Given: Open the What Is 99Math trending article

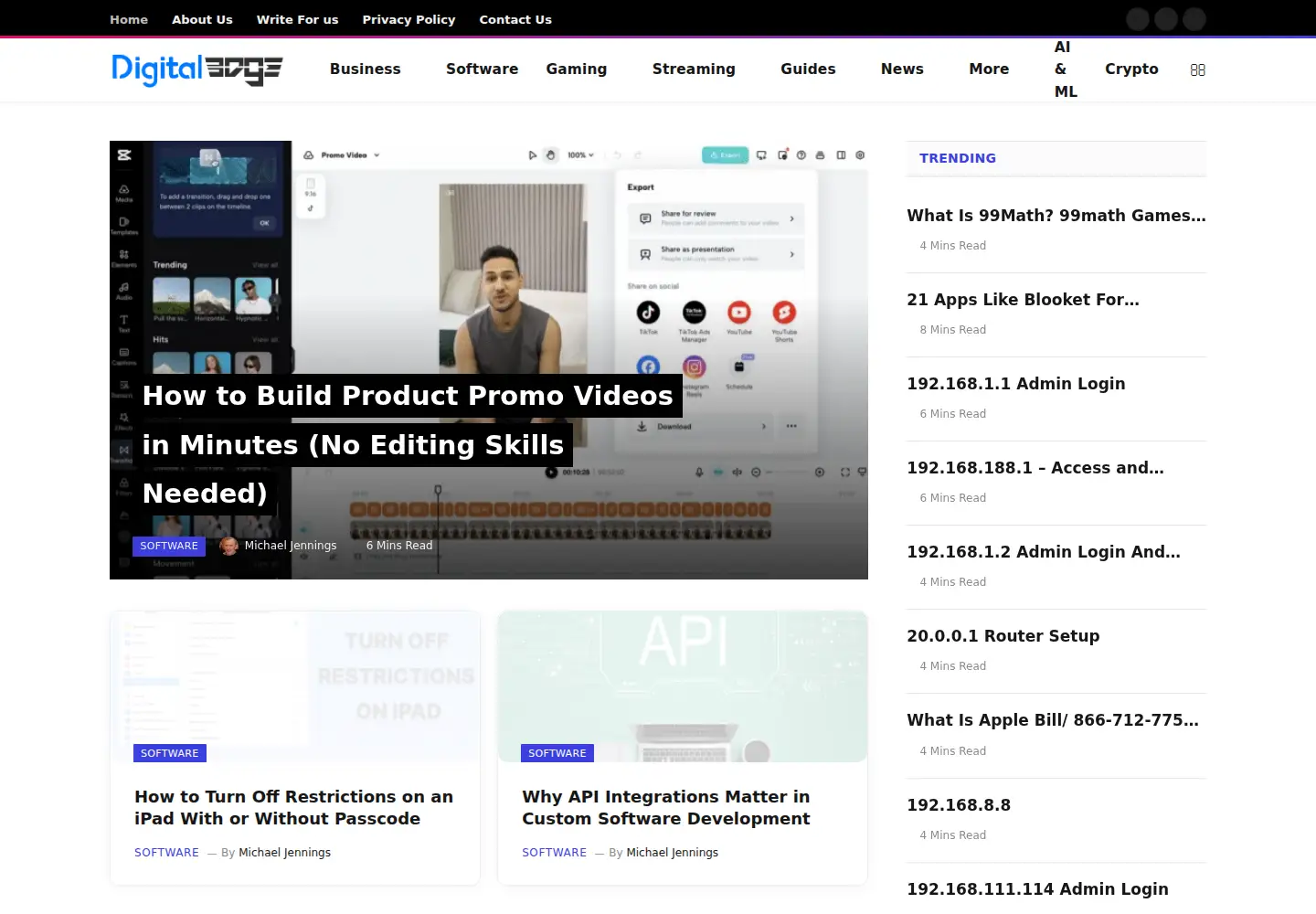Looking at the screenshot, I should 1056,216.
